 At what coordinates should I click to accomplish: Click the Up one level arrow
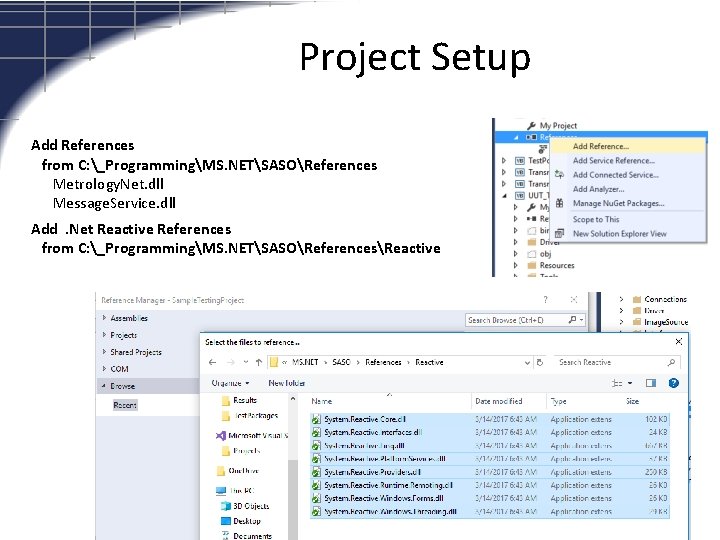click(259, 362)
